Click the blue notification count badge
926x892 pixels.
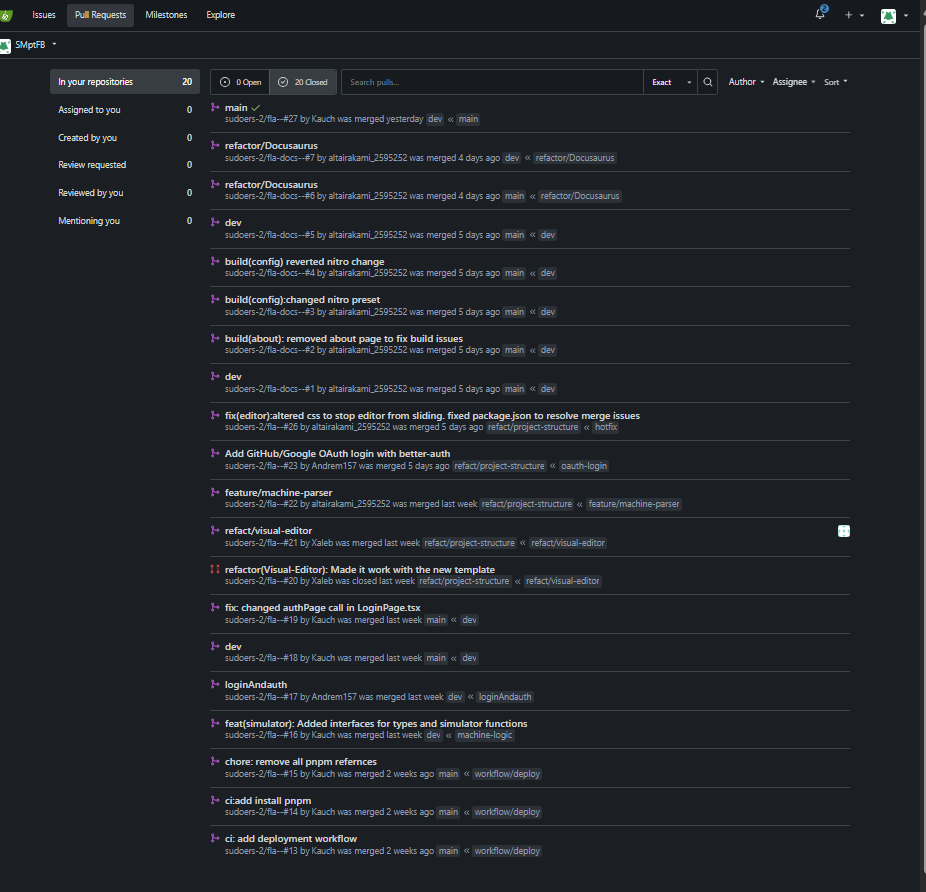point(824,8)
